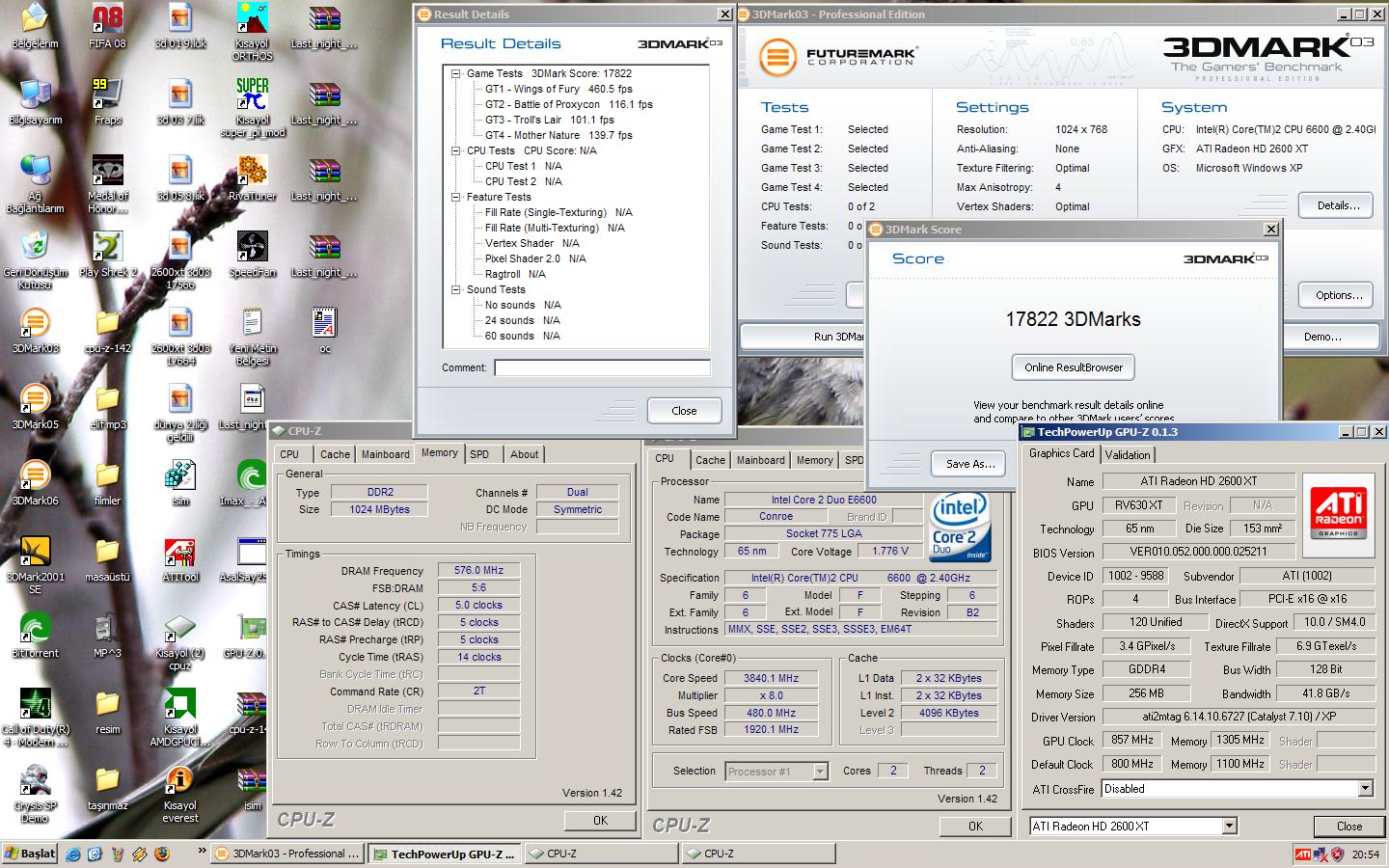Collapse the Sound Tests tree node
This screenshot has height=868, width=1389.
coord(456,289)
